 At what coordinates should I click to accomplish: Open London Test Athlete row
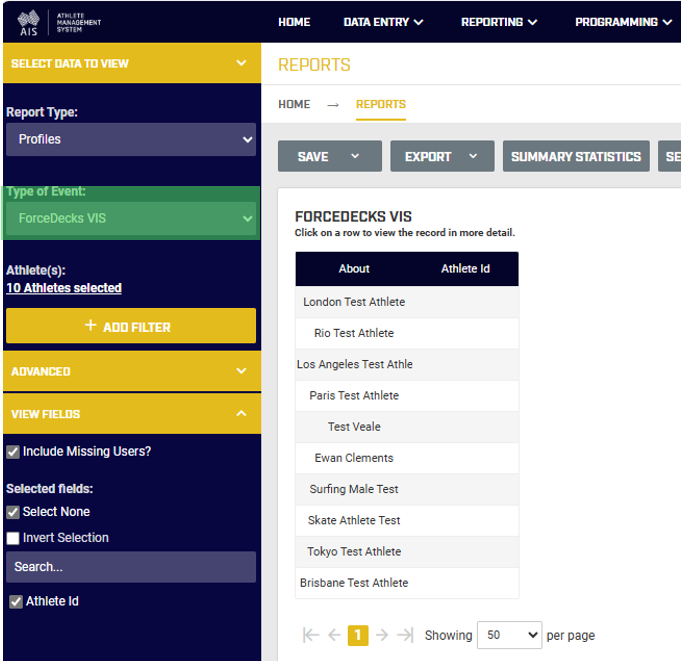(x=407, y=302)
